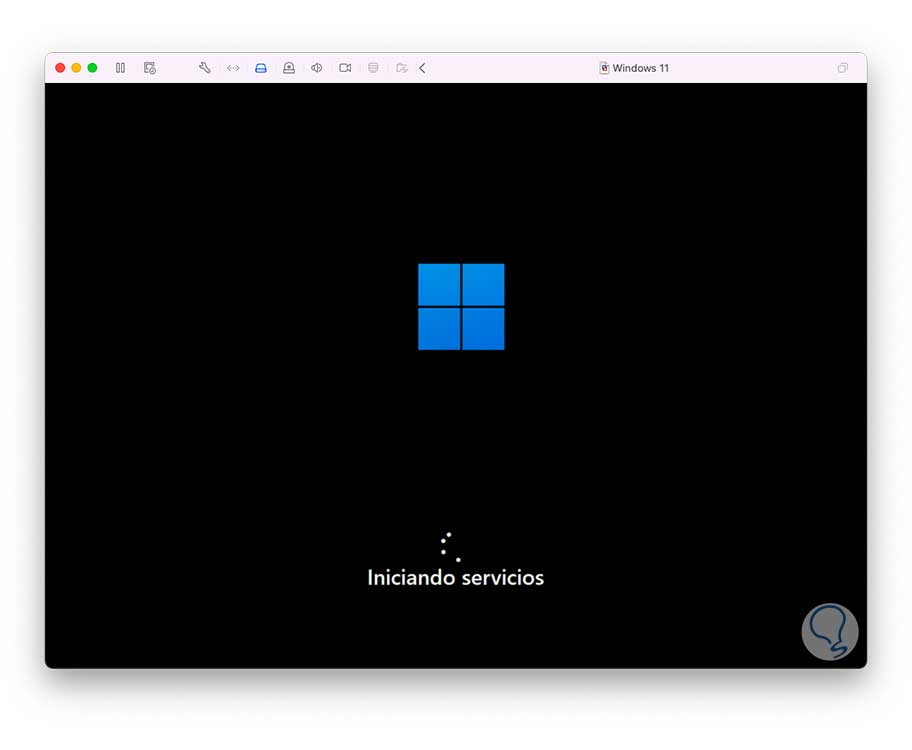Click the blue Windows logo
Screen dimensions: 912x750
(x=461, y=307)
